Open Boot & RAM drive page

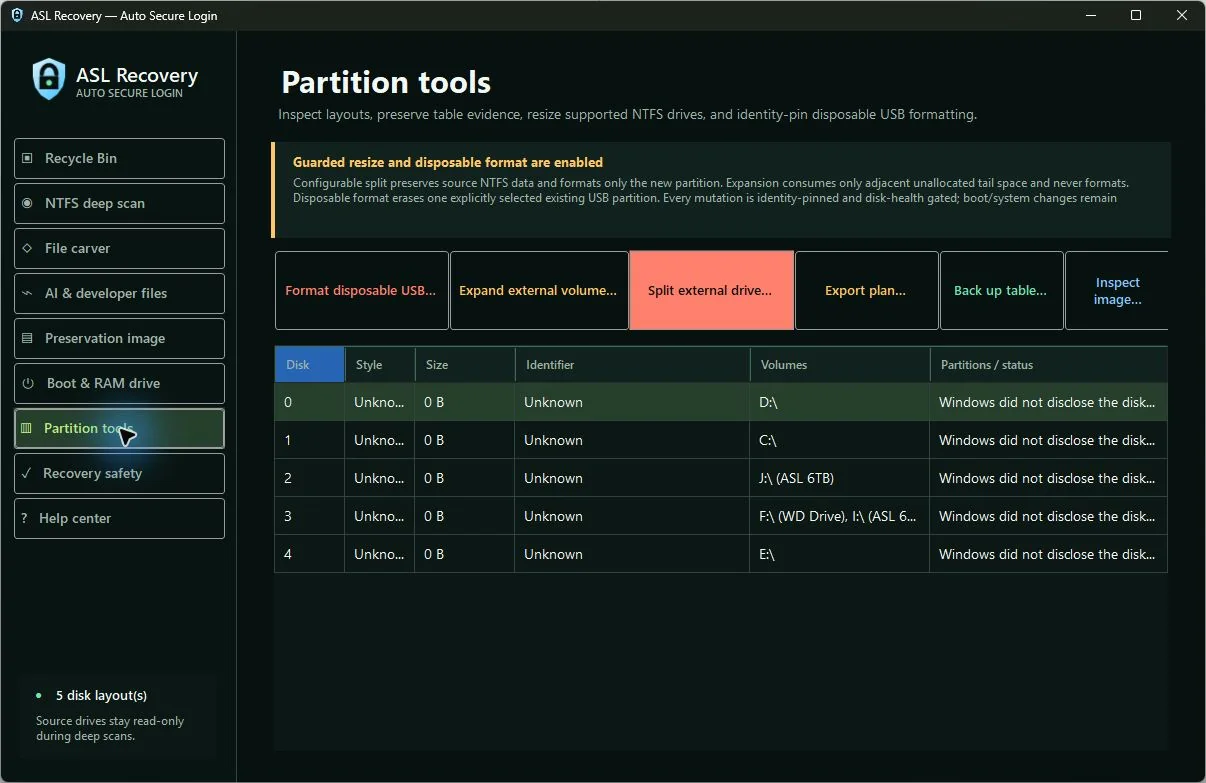119,383
